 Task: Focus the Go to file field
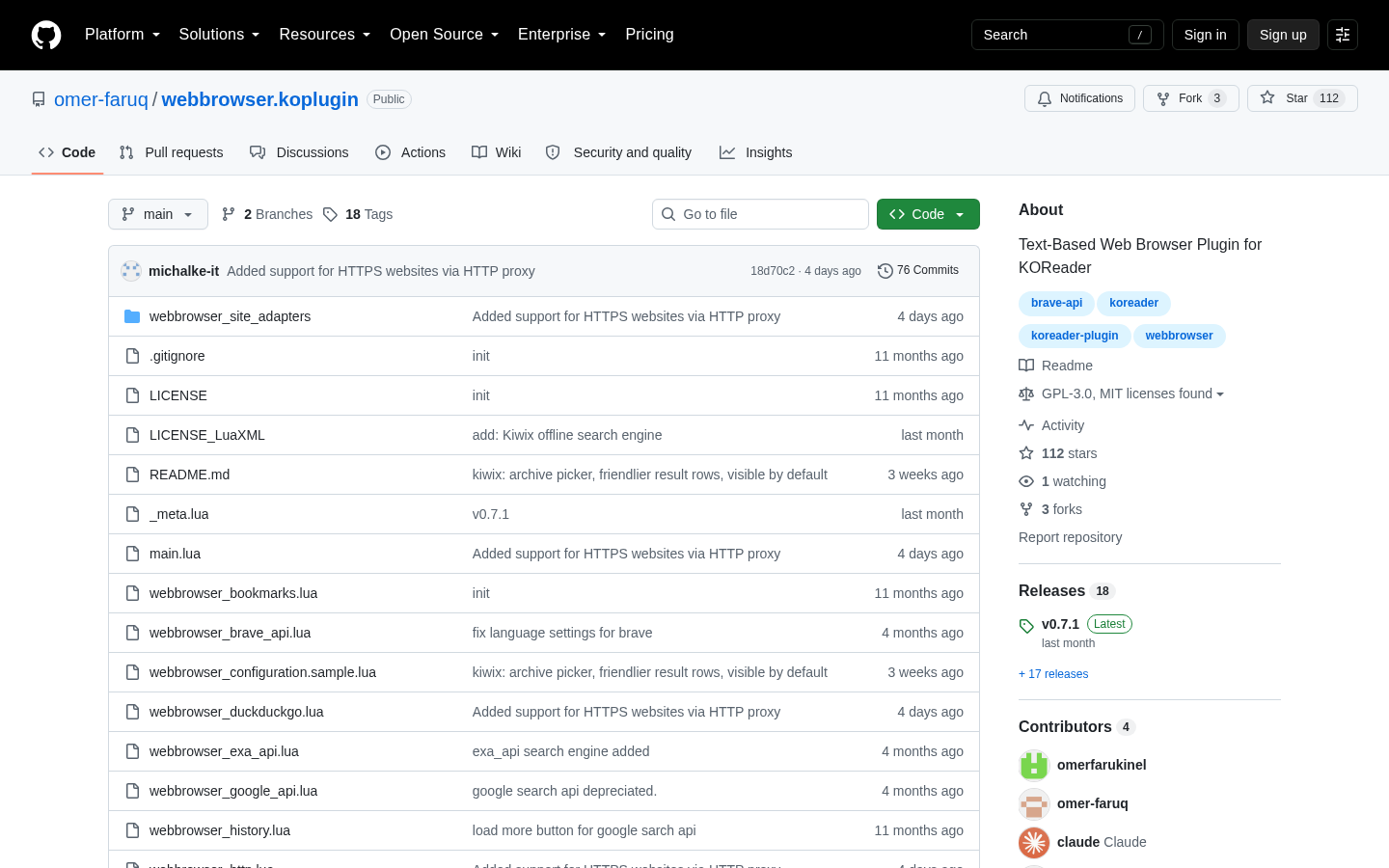pyautogui.click(x=760, y=214)
